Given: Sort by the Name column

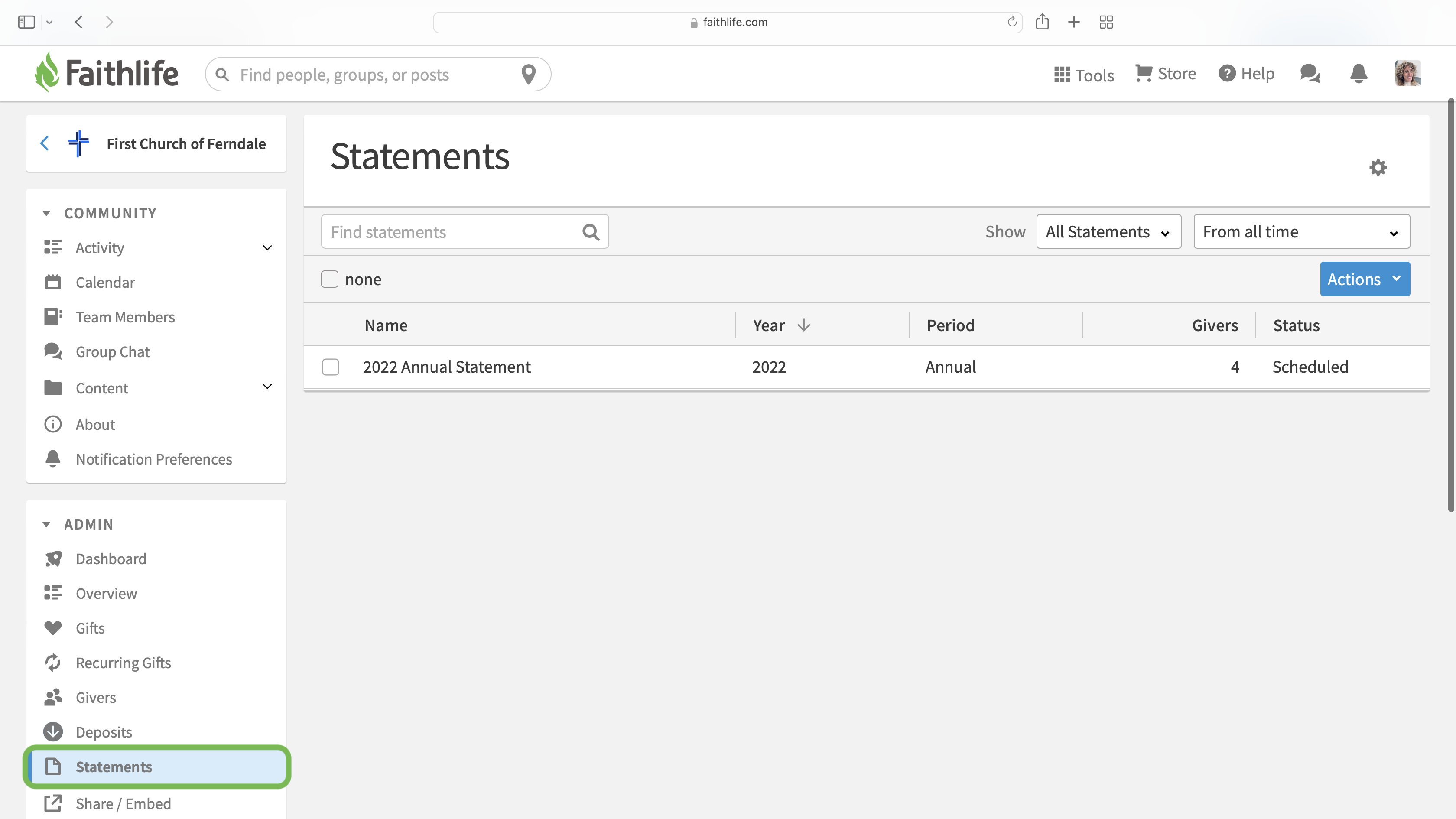Looking at the screenshot, I should [386, 325].
